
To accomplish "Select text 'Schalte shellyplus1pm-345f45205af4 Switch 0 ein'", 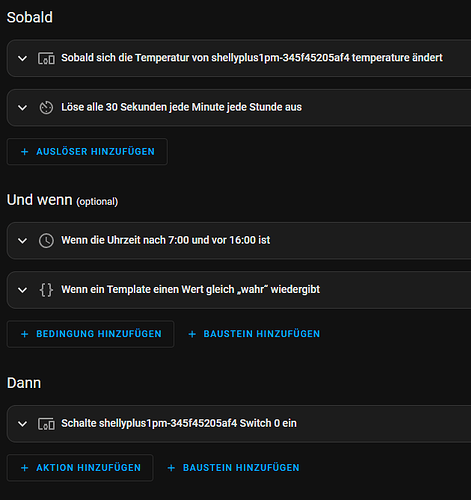I will tap(179, 423).
